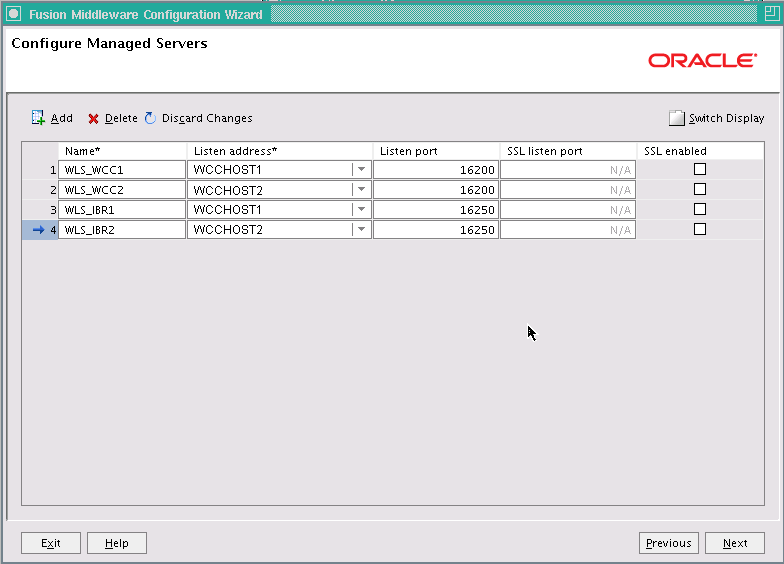Click the window menu icon in title bar
Viewport: 784px width, 564px height.
[14, 14]
